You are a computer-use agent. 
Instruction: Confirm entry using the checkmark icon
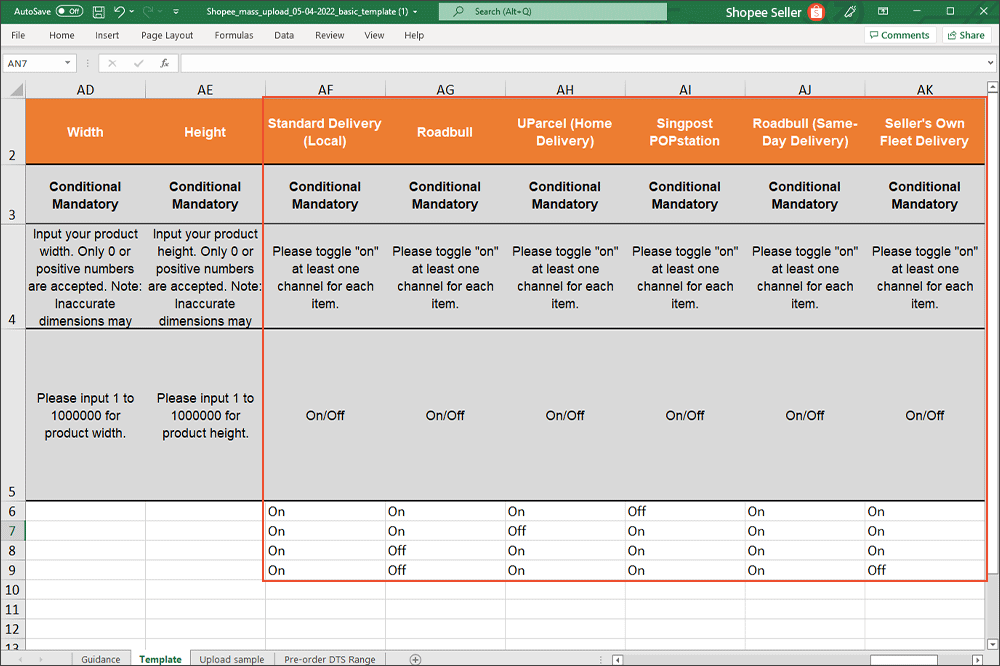pos(137,62)
